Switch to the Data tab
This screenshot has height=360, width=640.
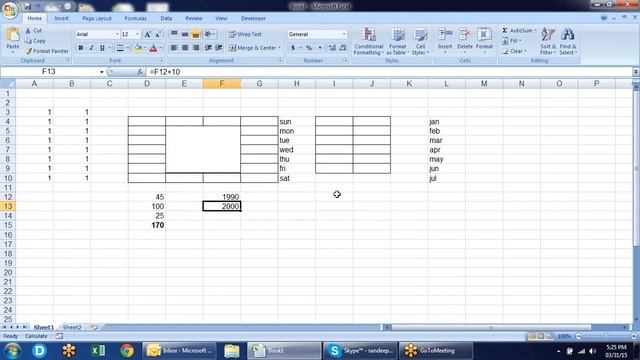166,18
